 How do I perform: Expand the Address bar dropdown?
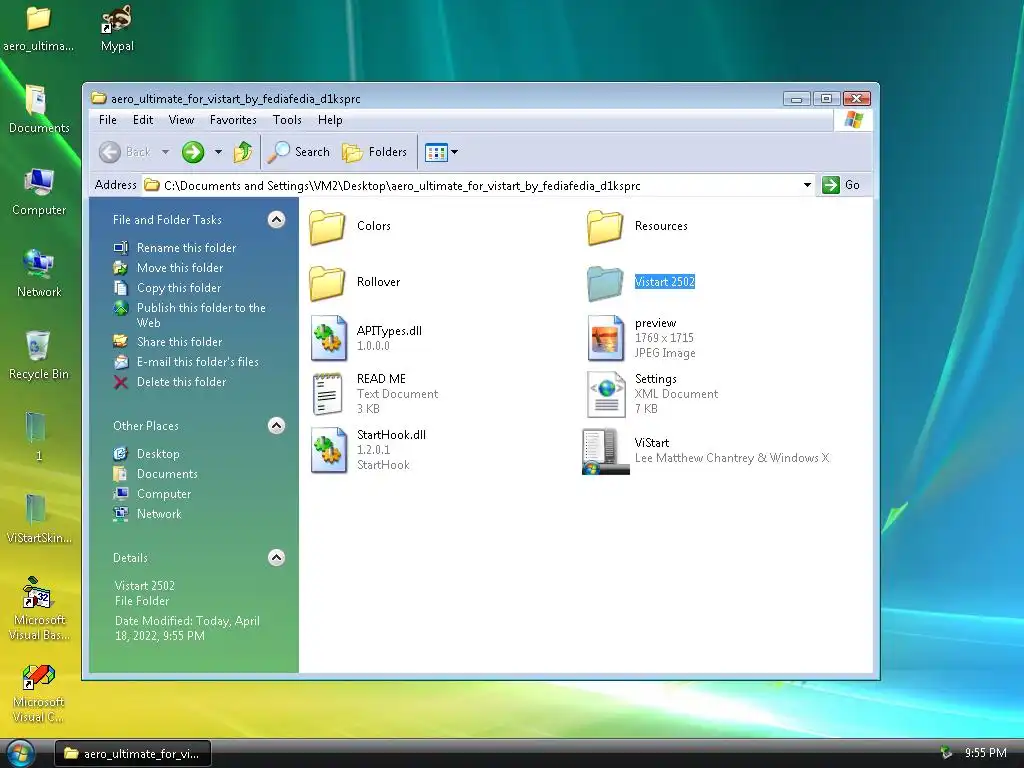[x=807, y=185]
